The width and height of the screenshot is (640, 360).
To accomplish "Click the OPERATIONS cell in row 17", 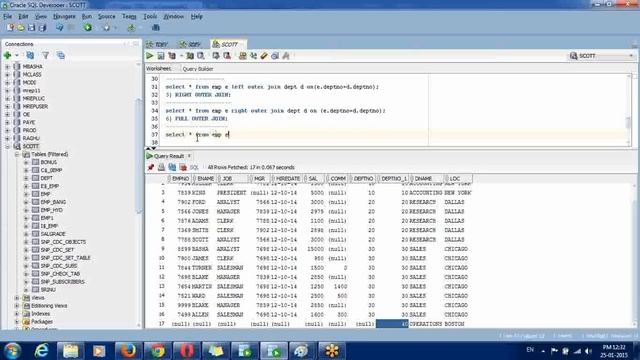I will [426, 324].
